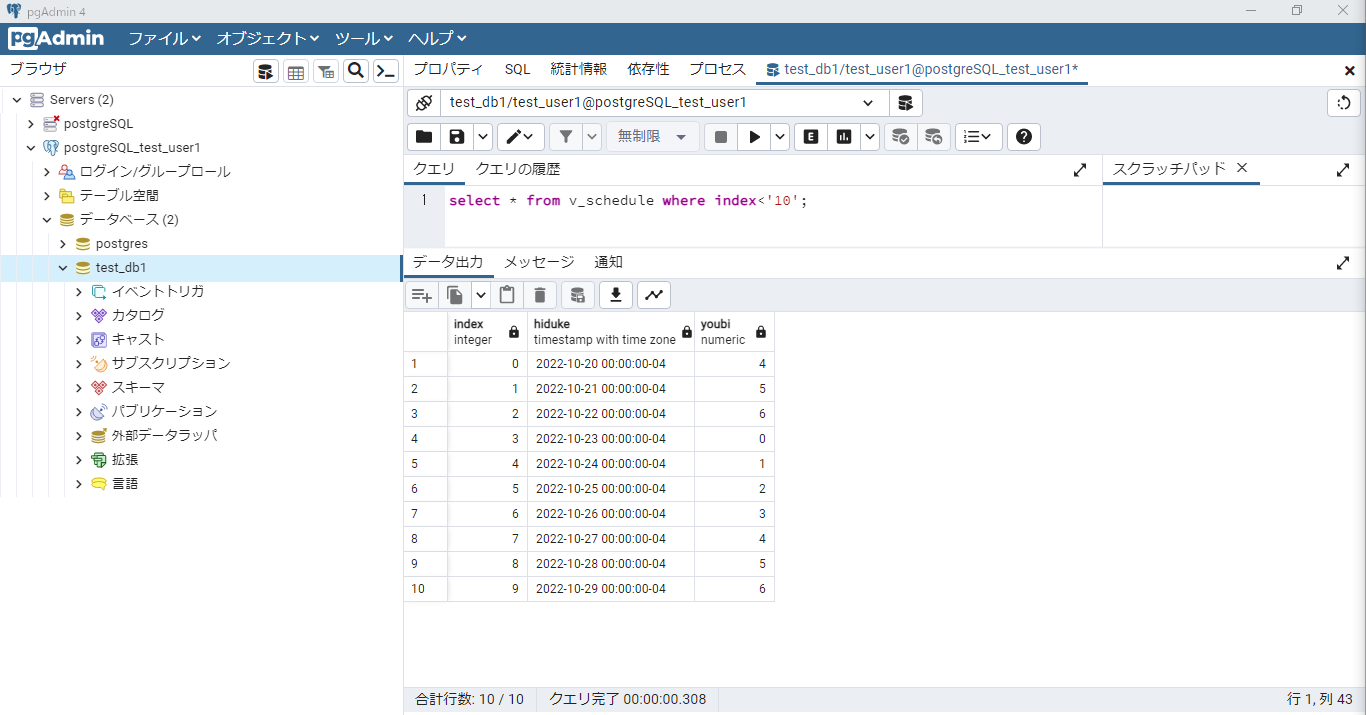Open the Help question mark icon
The image size is (1366, 715).
tap(1024, 137)
